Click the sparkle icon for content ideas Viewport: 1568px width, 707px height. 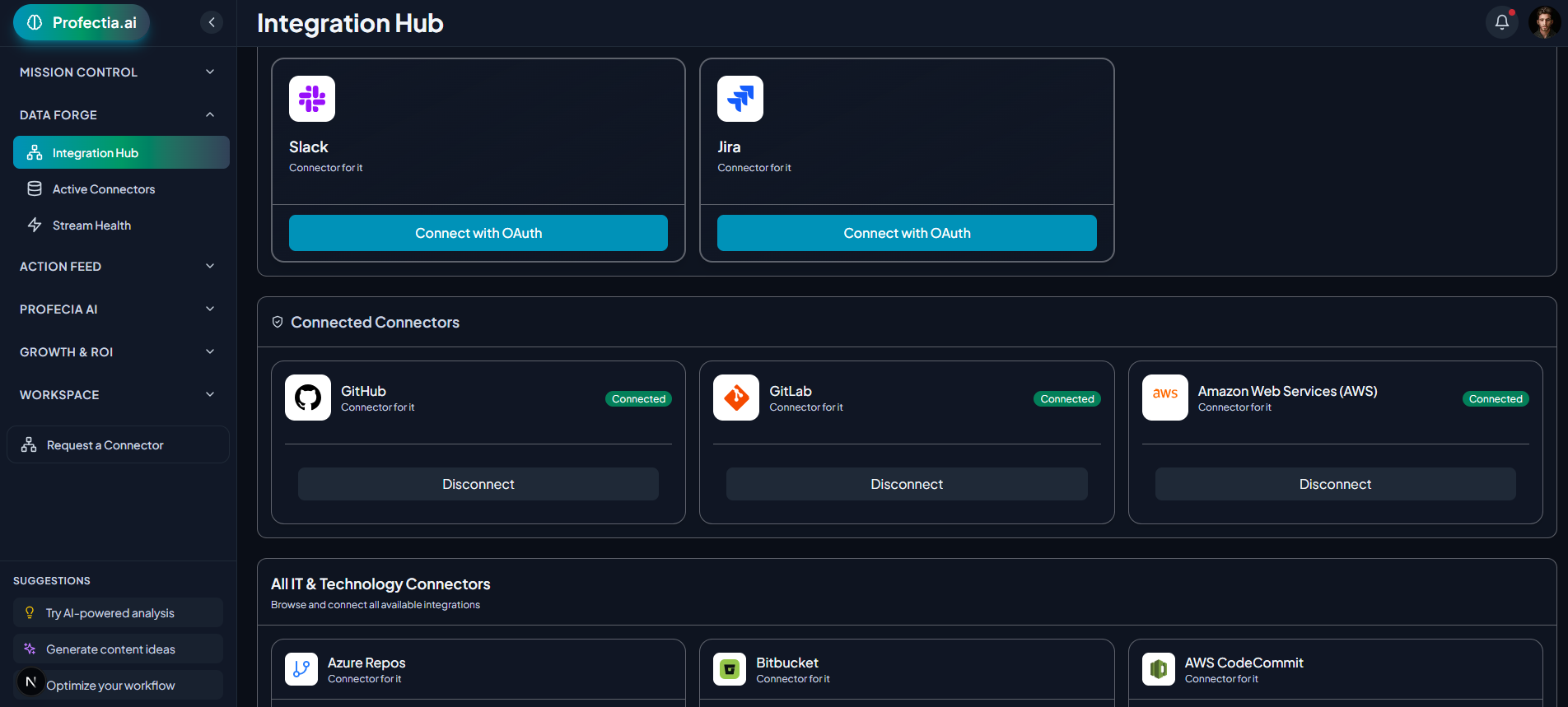coord(30,649)
